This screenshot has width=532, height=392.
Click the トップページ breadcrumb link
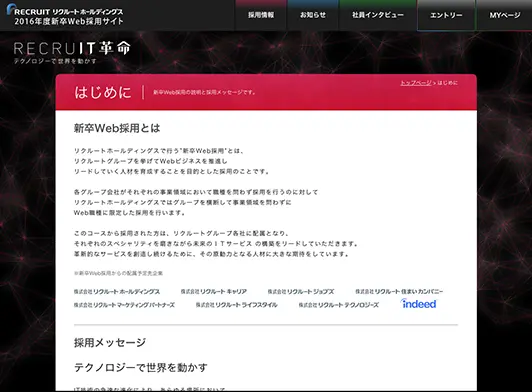click(416, 83)
